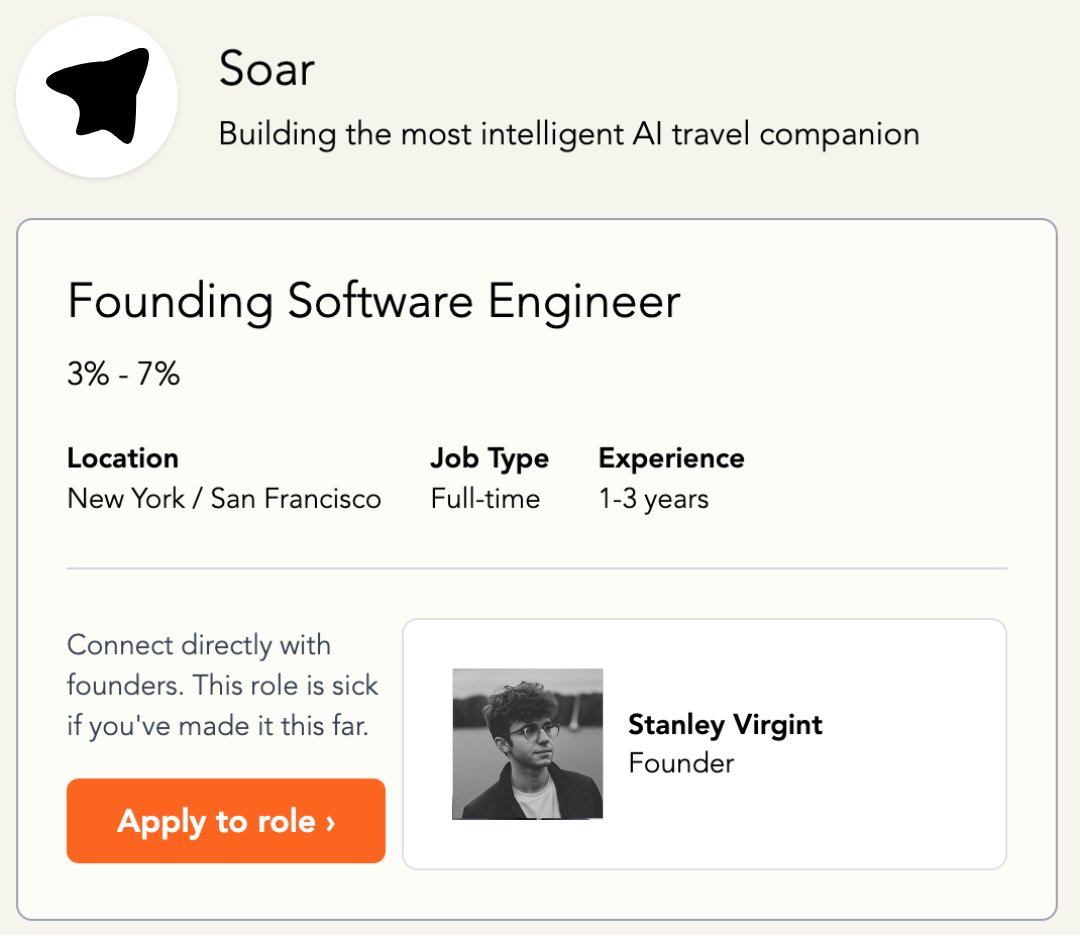Click the Soar company logo
1080x936 pixels.
point(97,97)
